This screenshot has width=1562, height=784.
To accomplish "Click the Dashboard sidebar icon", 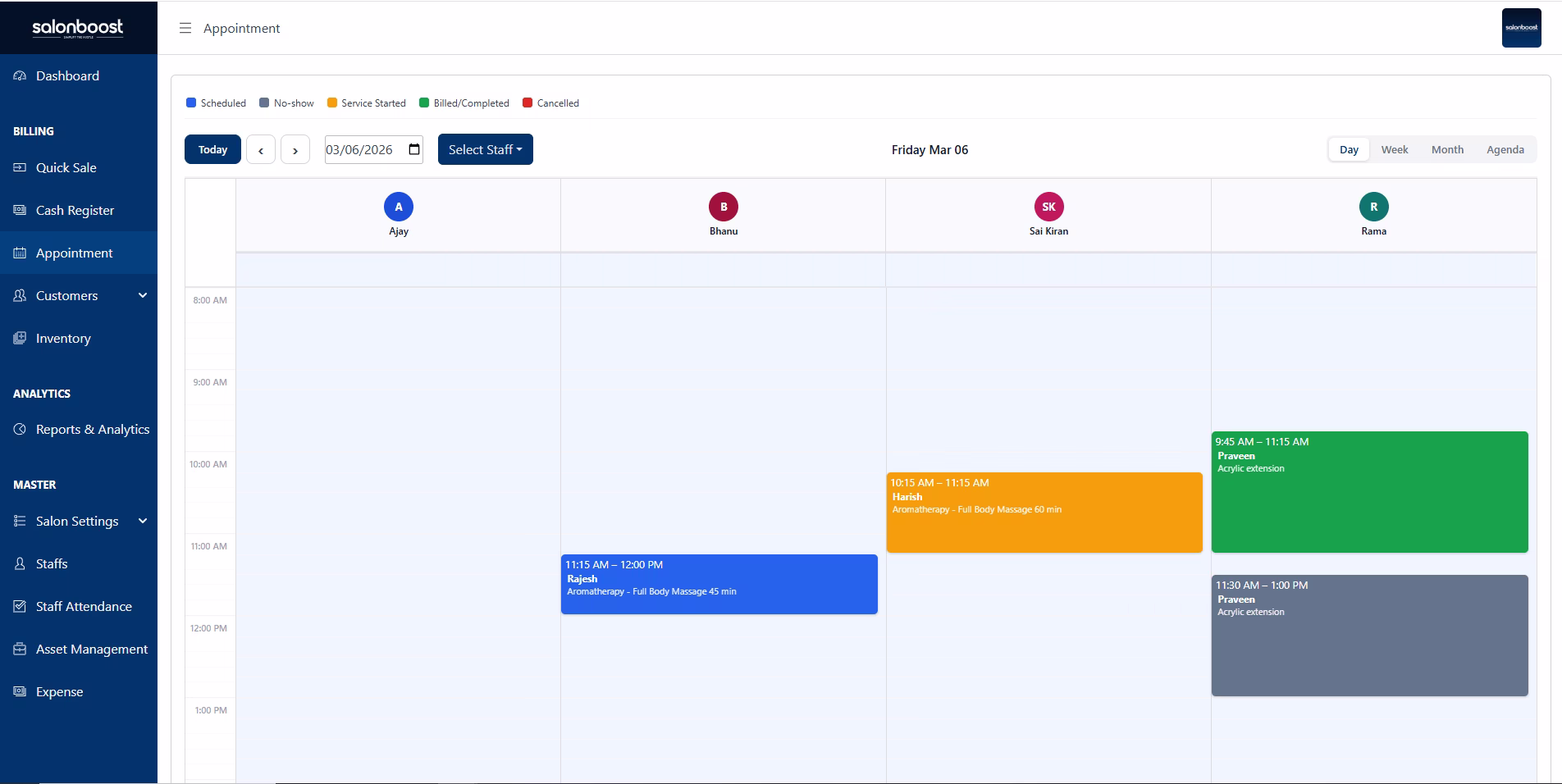I will coord(20,75).
